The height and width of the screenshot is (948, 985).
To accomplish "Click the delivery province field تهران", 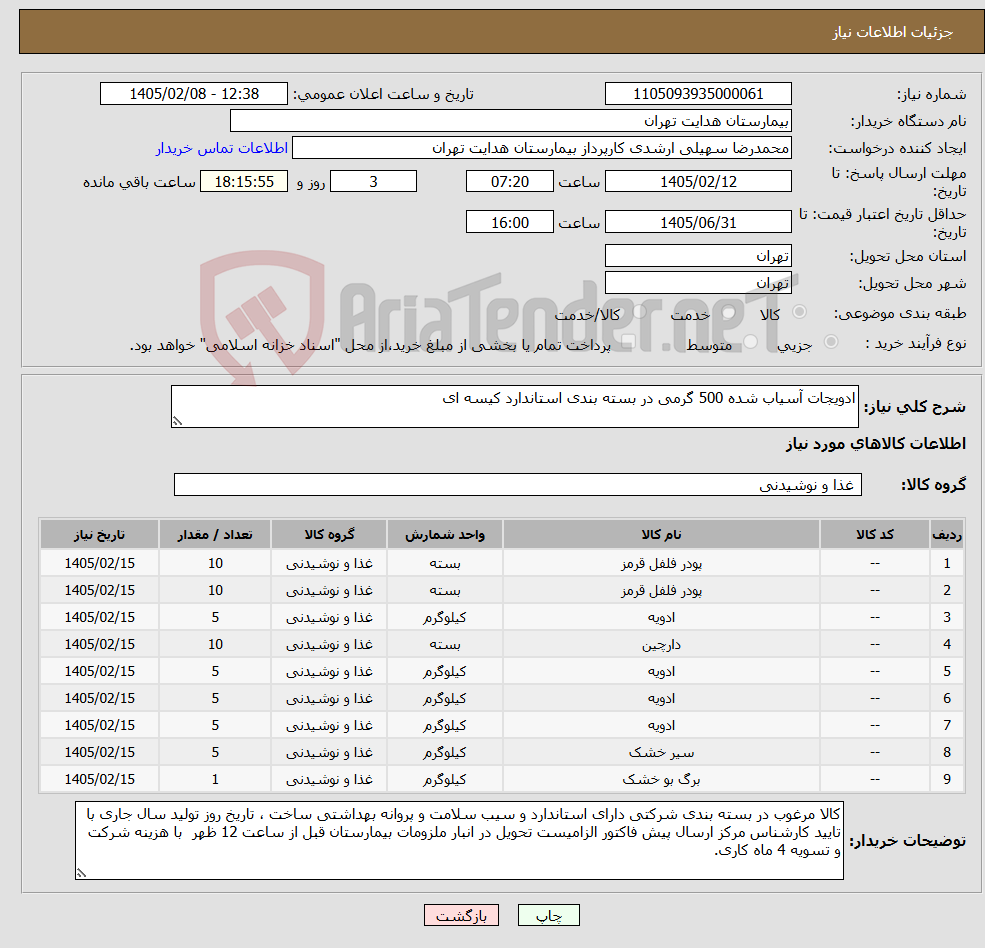I will pyautogui.click(x=698, y=256).
